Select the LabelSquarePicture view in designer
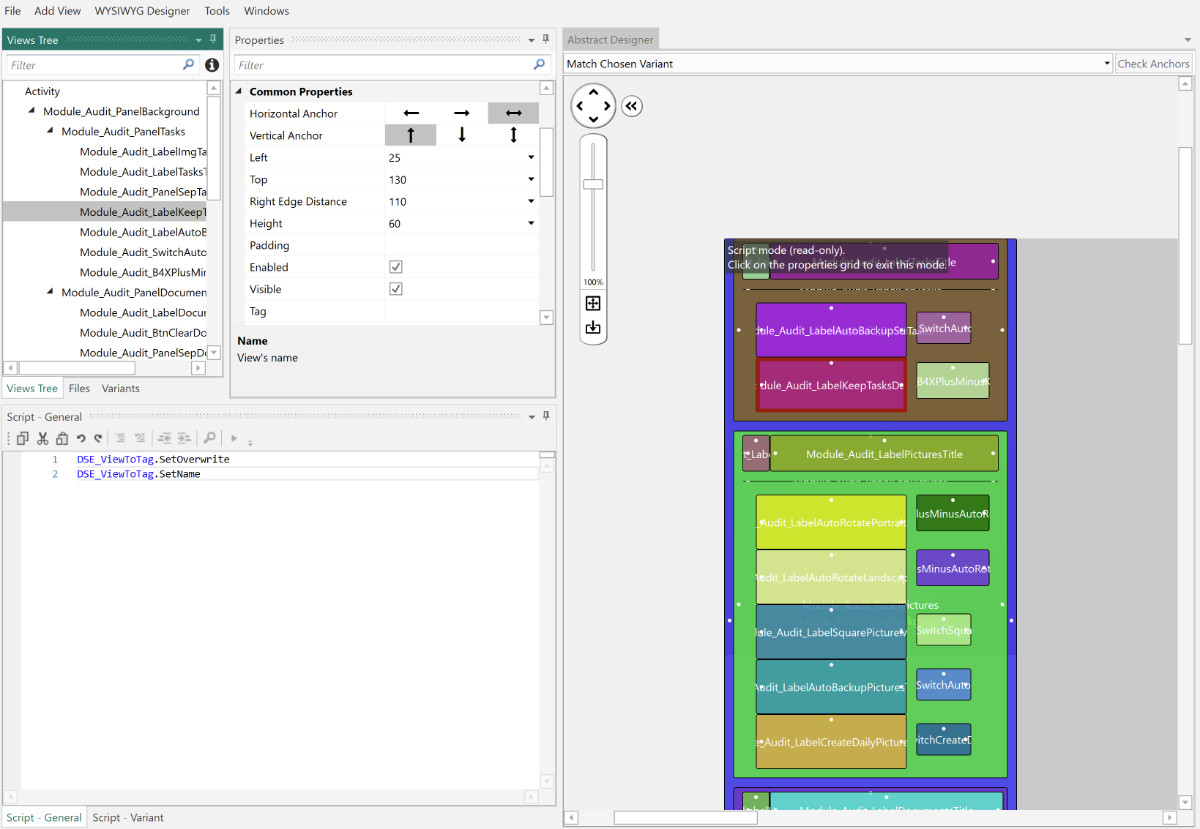1200x829 pixels. click(x=831, y=632)
